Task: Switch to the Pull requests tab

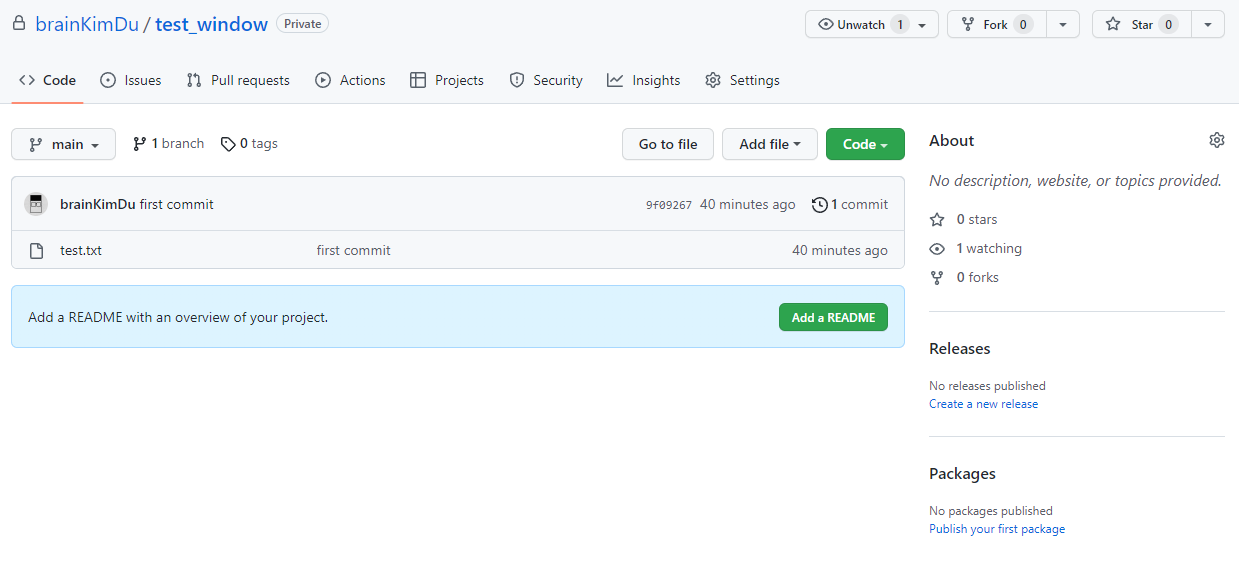Action: coord(238,80)
